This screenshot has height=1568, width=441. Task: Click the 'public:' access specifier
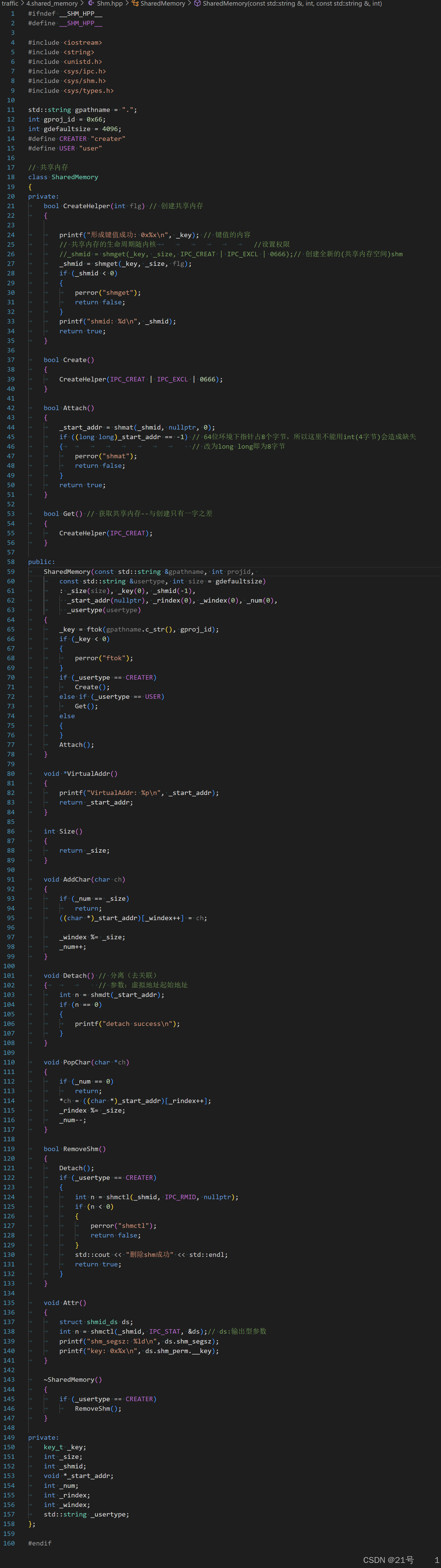tap(41, 562)
